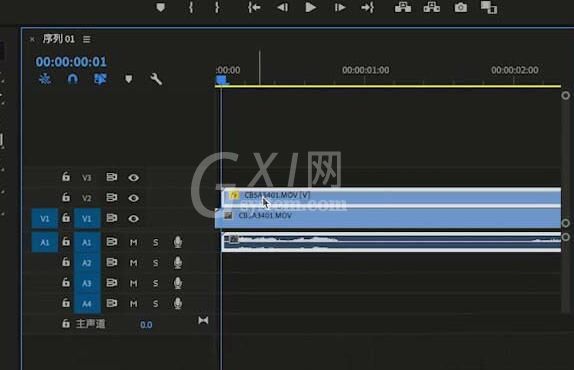Screen dimensions: 574x370
Task: Go to In point
Action: 254,7
